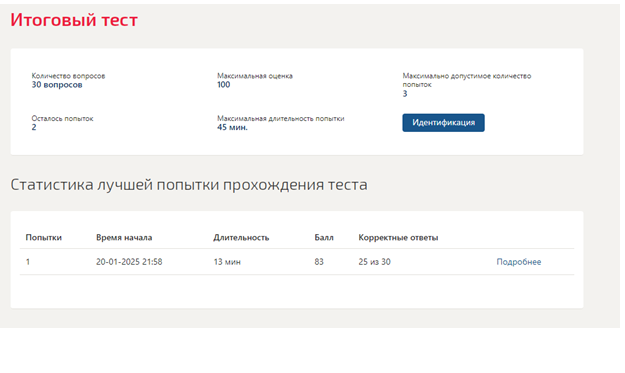
Task: Click the Идентификация button
Action: [x=443, y=123]
